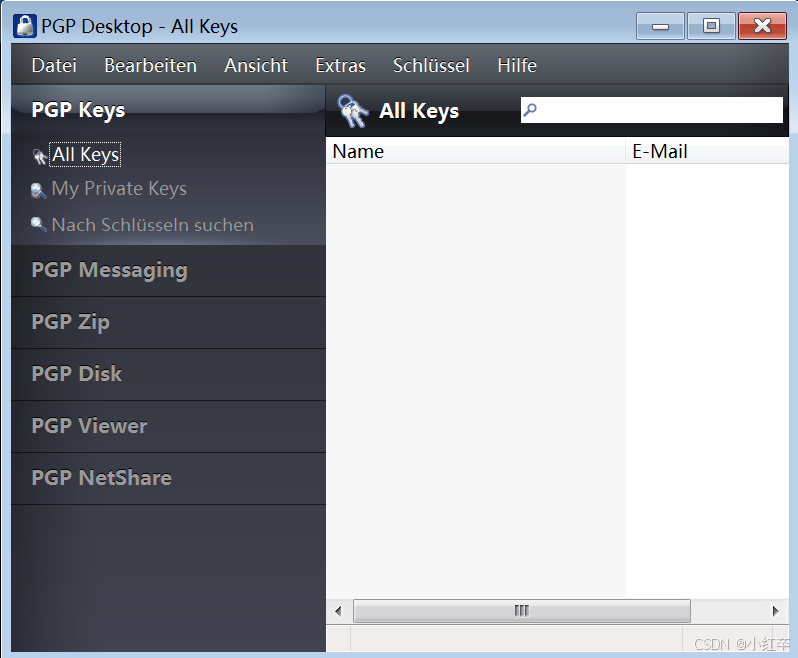Open Nach Schlüsseln suchen
The width and height of the screenshot is (798, 658).
(153, 224)
